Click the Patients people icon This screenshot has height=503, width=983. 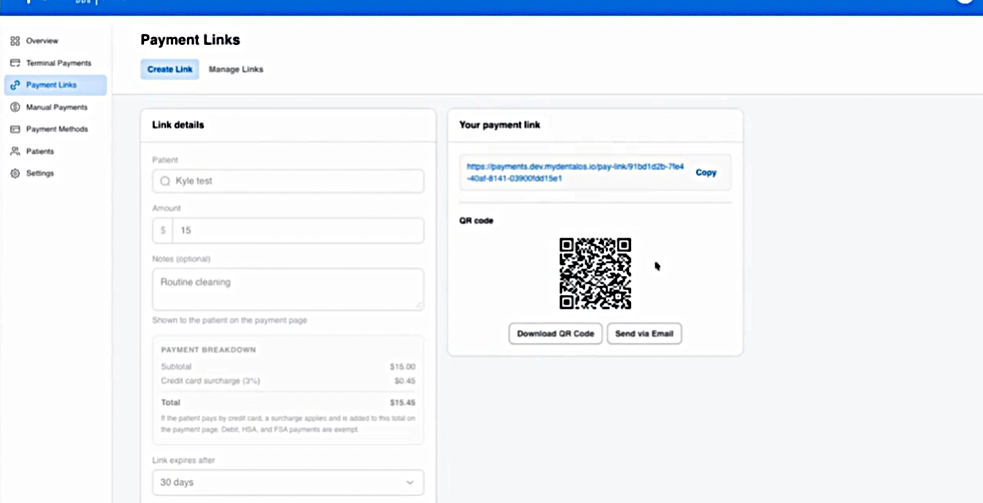(15, 151)
